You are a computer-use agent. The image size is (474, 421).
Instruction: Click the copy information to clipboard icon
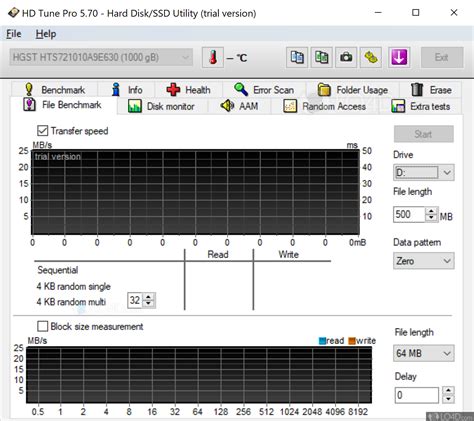click(297, 57)
